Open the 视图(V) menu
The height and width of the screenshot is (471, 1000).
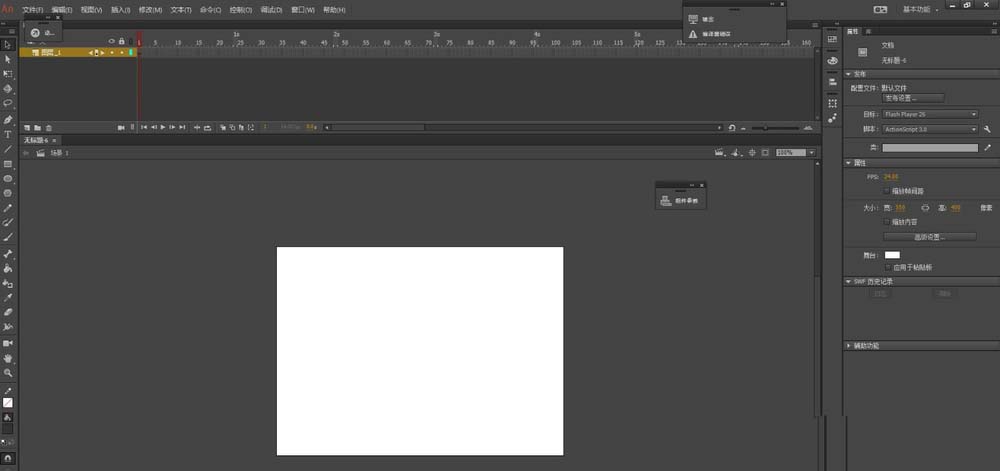coord(91,10)
